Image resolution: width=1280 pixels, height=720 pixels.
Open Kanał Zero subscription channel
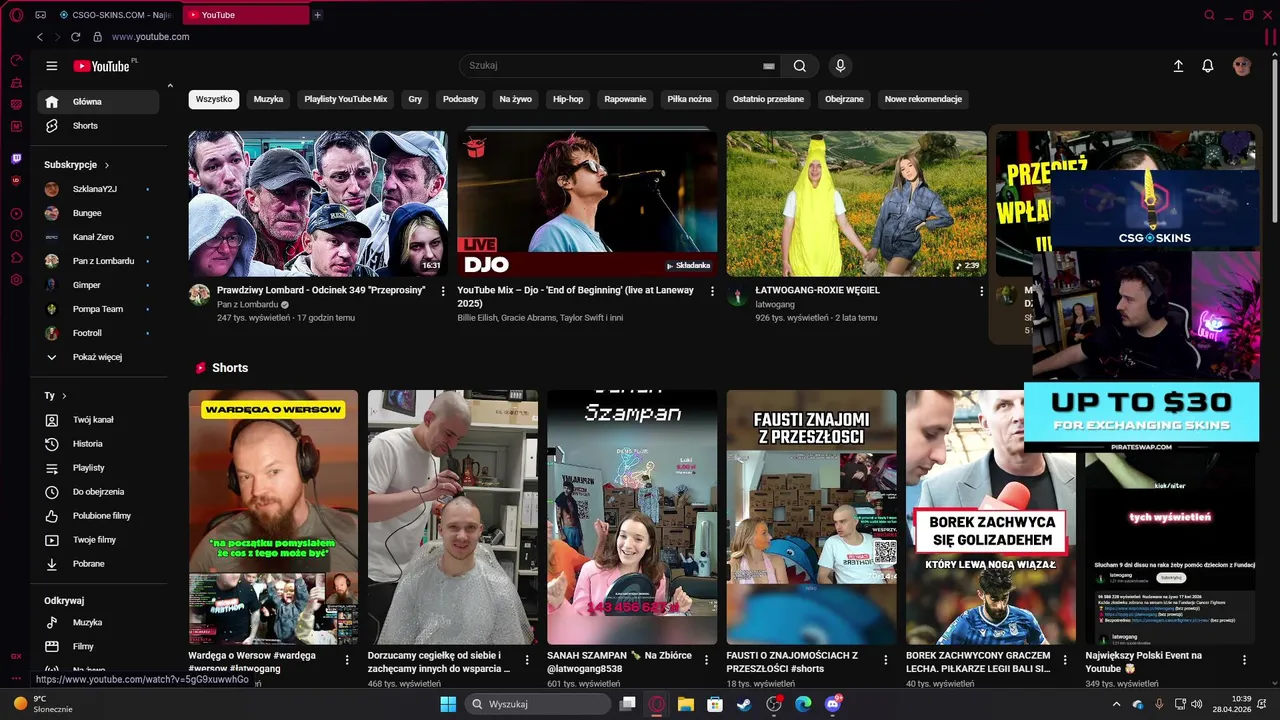tap(98, 237)
